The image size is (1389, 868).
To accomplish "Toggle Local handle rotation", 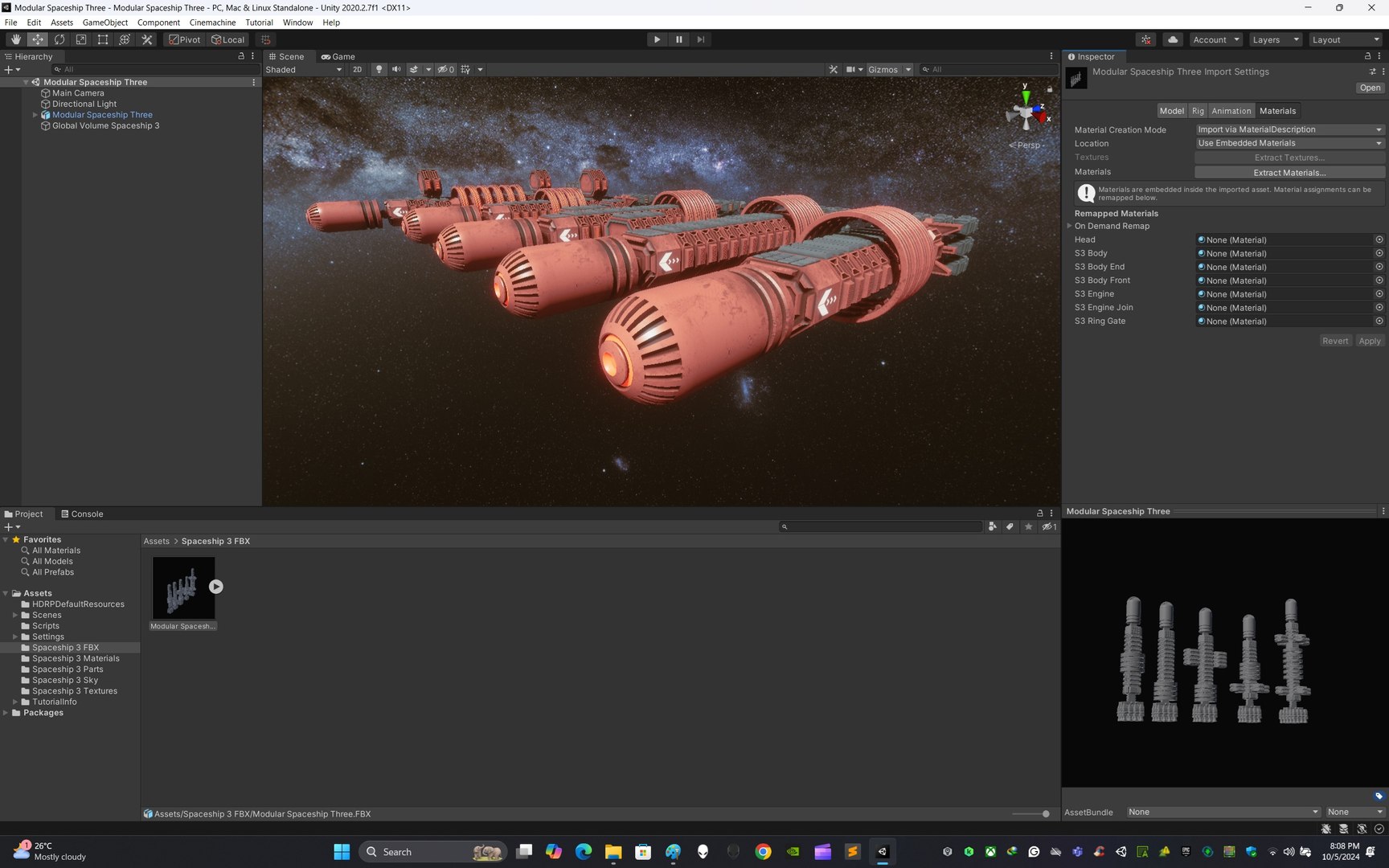I will click(x=228, y=39).
